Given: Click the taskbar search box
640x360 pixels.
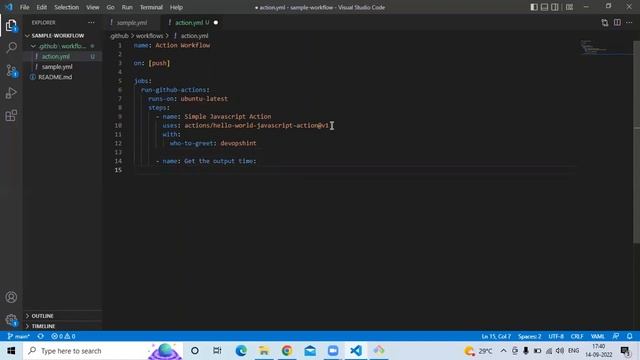Looking at the screenshot, I should 102,351.
